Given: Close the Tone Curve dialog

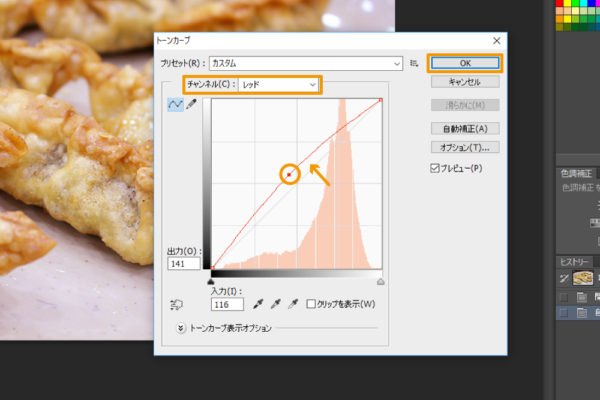Looking at the screenshot, I should tap(496, 40).
